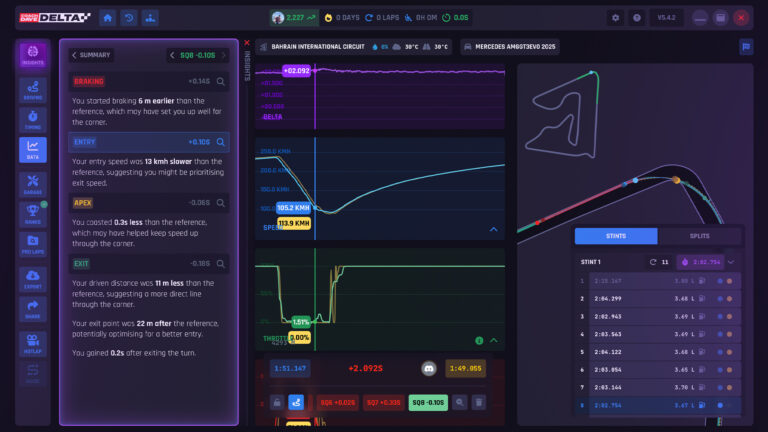
Task: Open settings with the gear icon
Action: click(615, 17)
